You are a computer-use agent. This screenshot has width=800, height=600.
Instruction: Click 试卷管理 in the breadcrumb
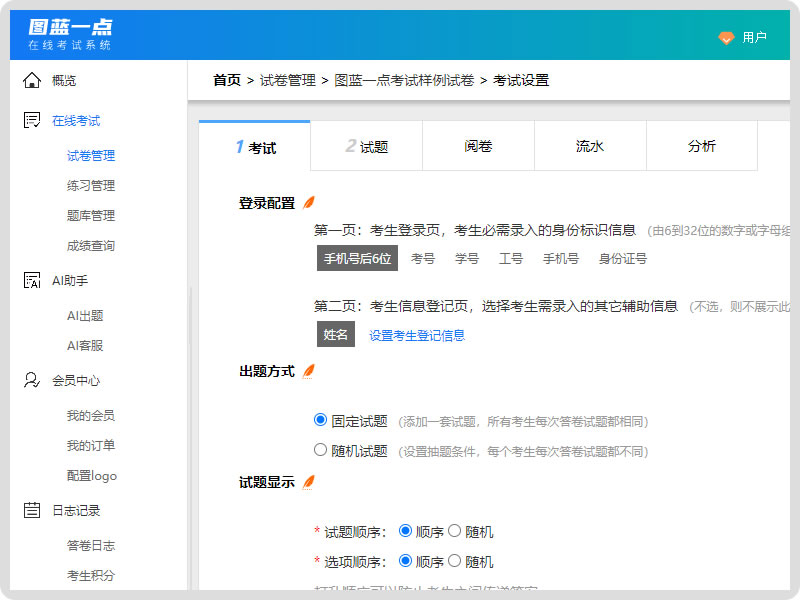(288, 80)
